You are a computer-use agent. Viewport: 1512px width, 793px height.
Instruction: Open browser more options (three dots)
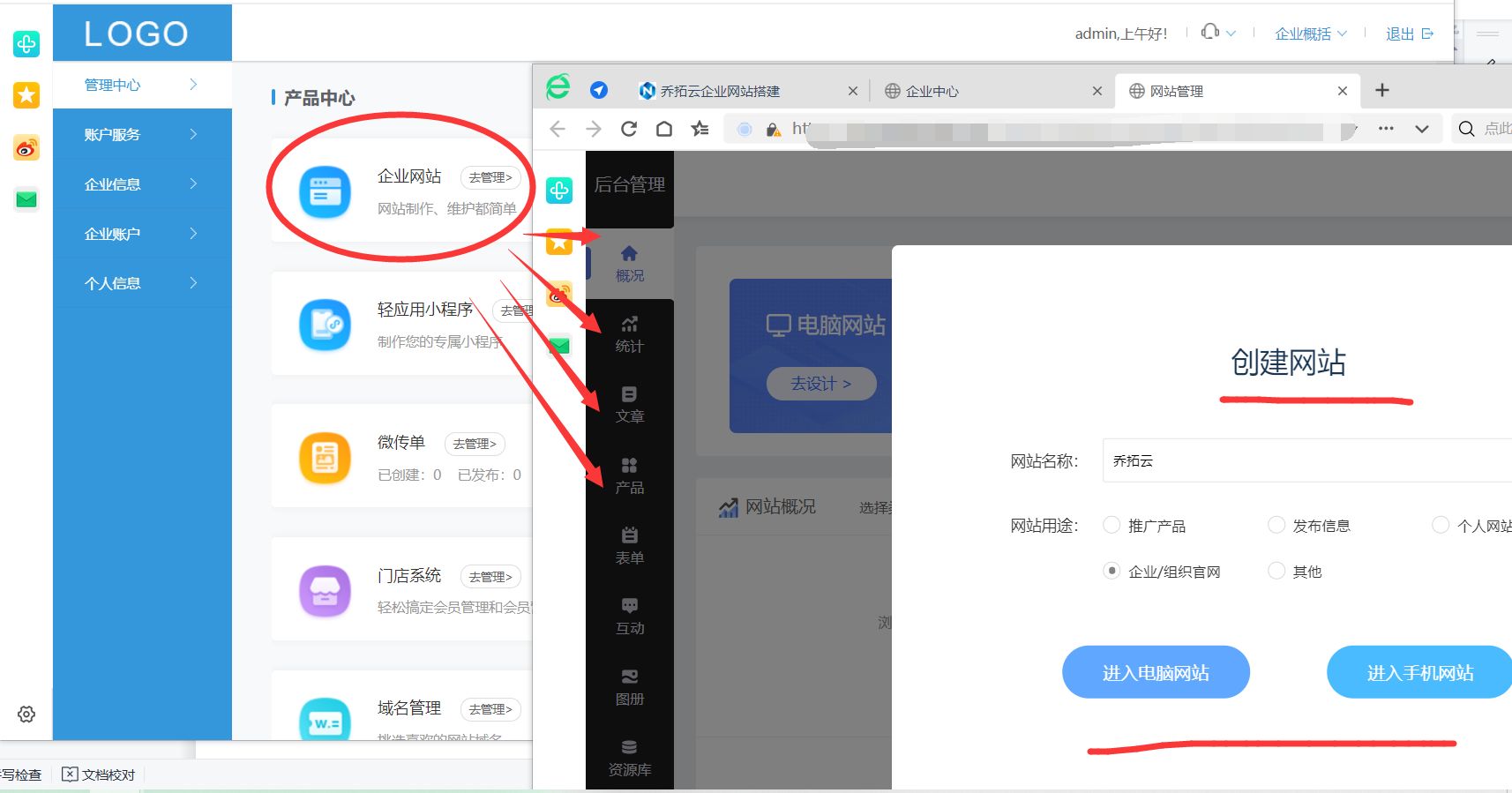coord(1386,129)
